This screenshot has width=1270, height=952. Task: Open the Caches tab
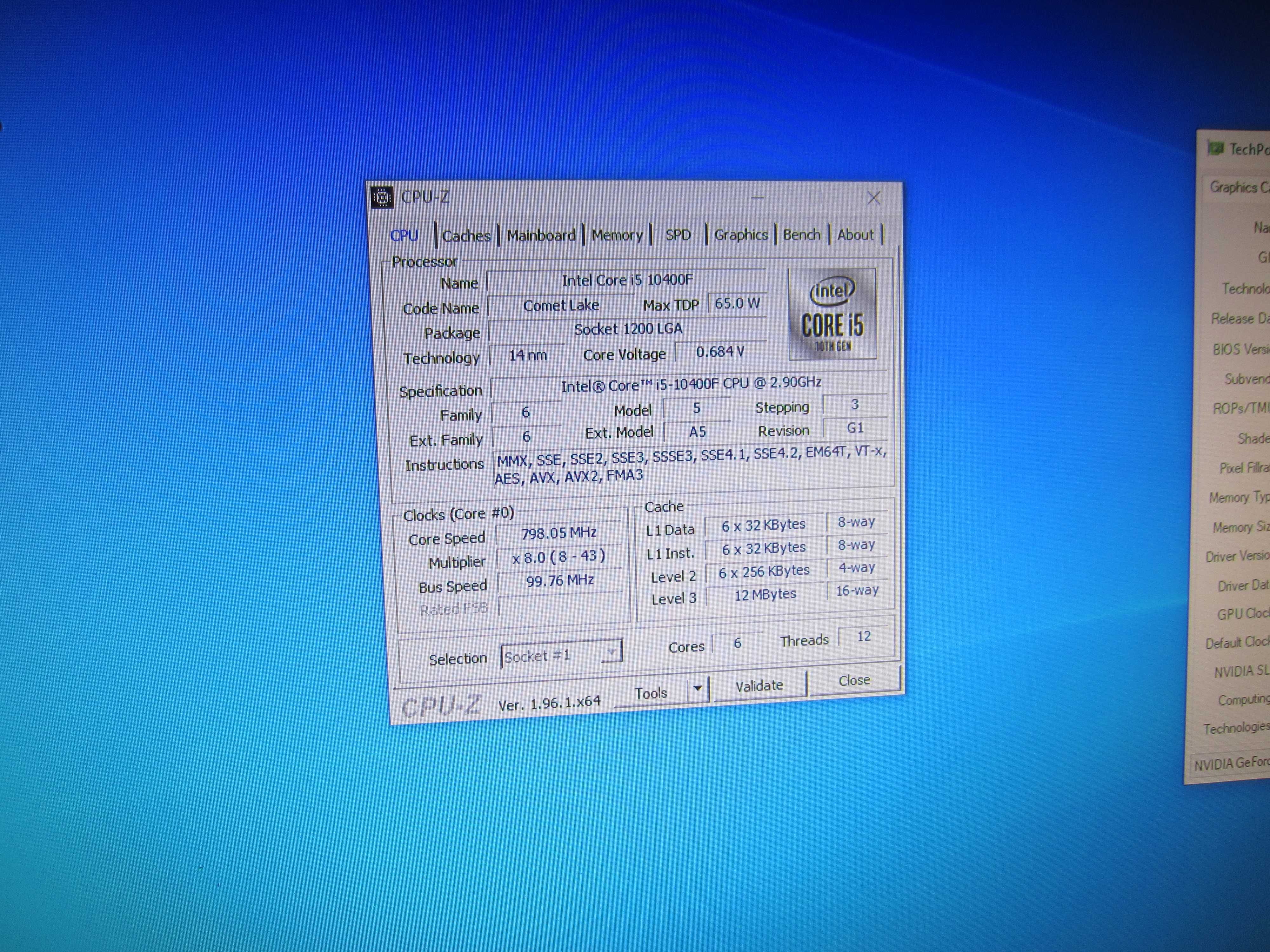466,235
